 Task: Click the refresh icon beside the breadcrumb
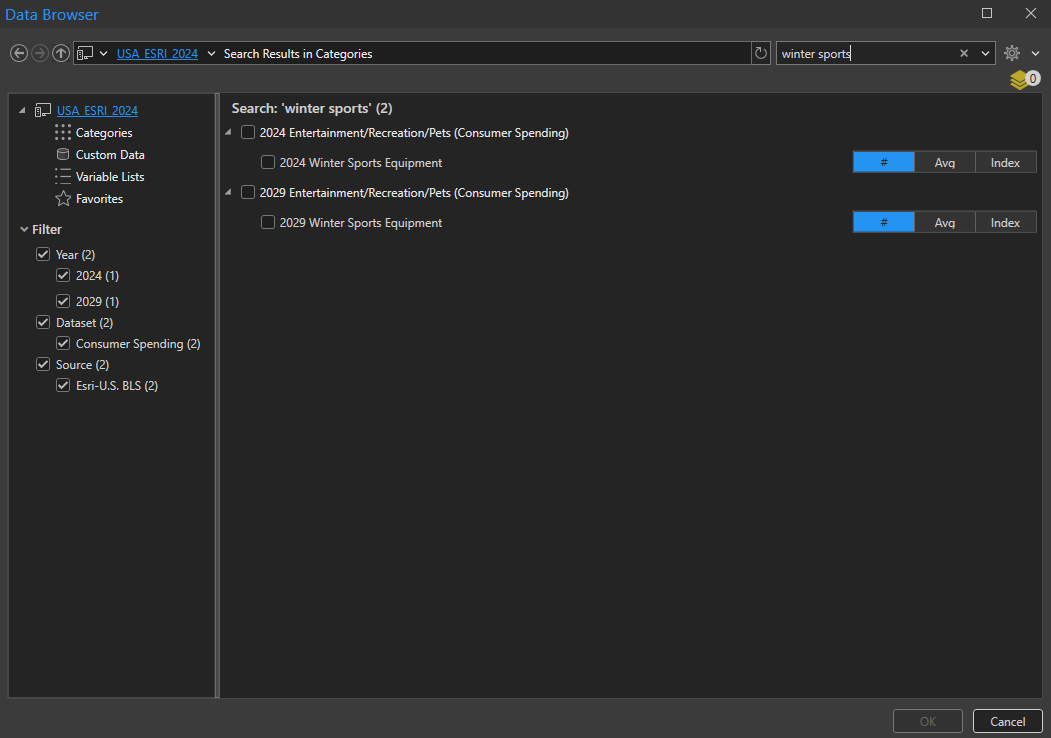coord(761,53)
